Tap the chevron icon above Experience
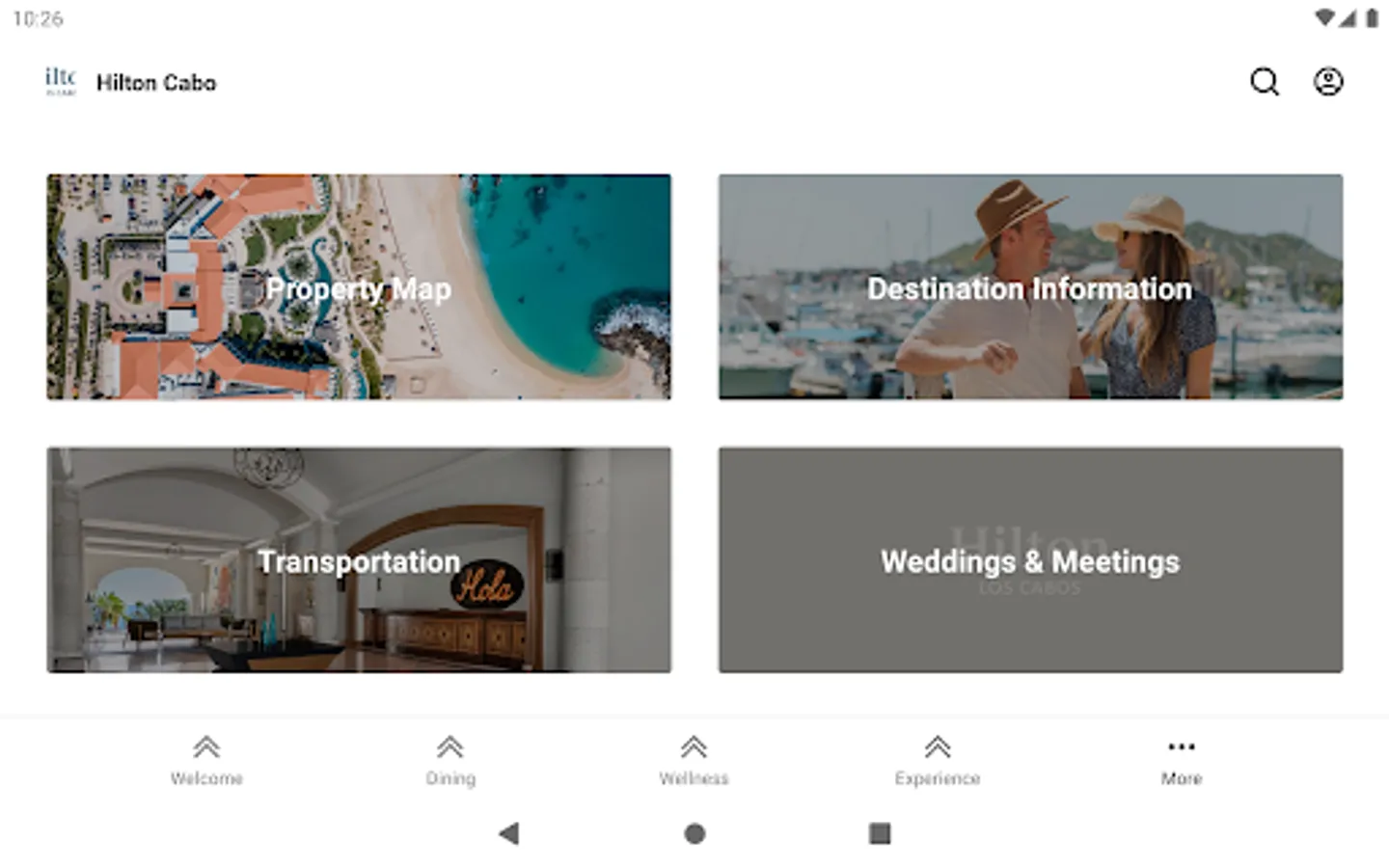 938,747
